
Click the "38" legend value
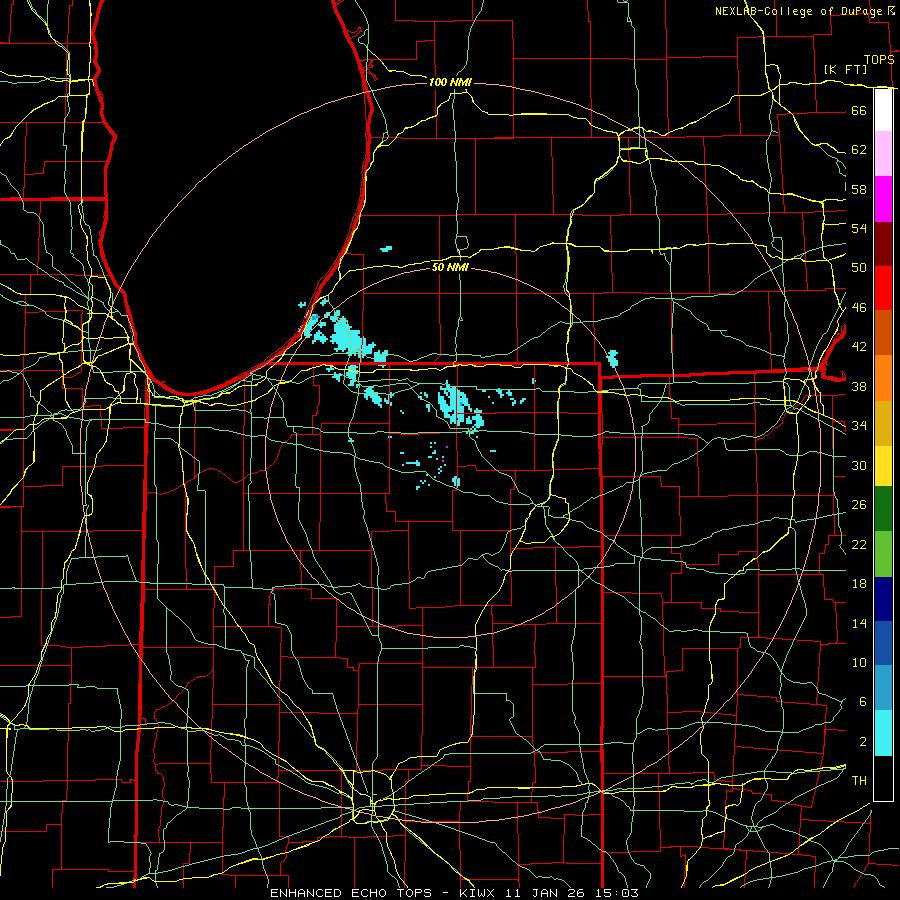point(859,386)
